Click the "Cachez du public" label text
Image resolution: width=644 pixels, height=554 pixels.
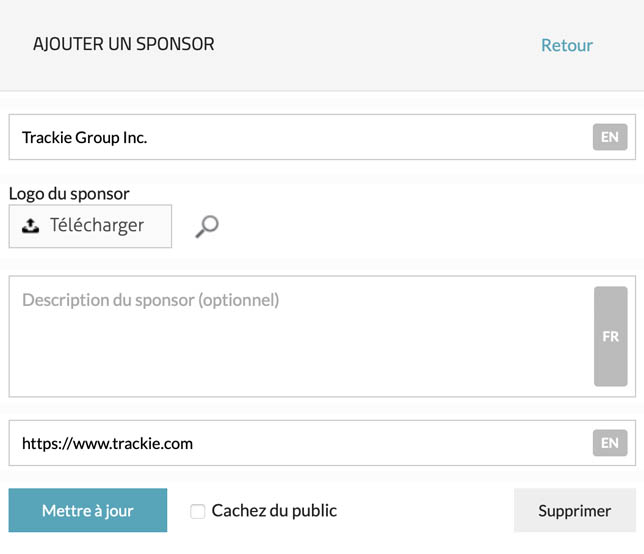click(274, 511)
